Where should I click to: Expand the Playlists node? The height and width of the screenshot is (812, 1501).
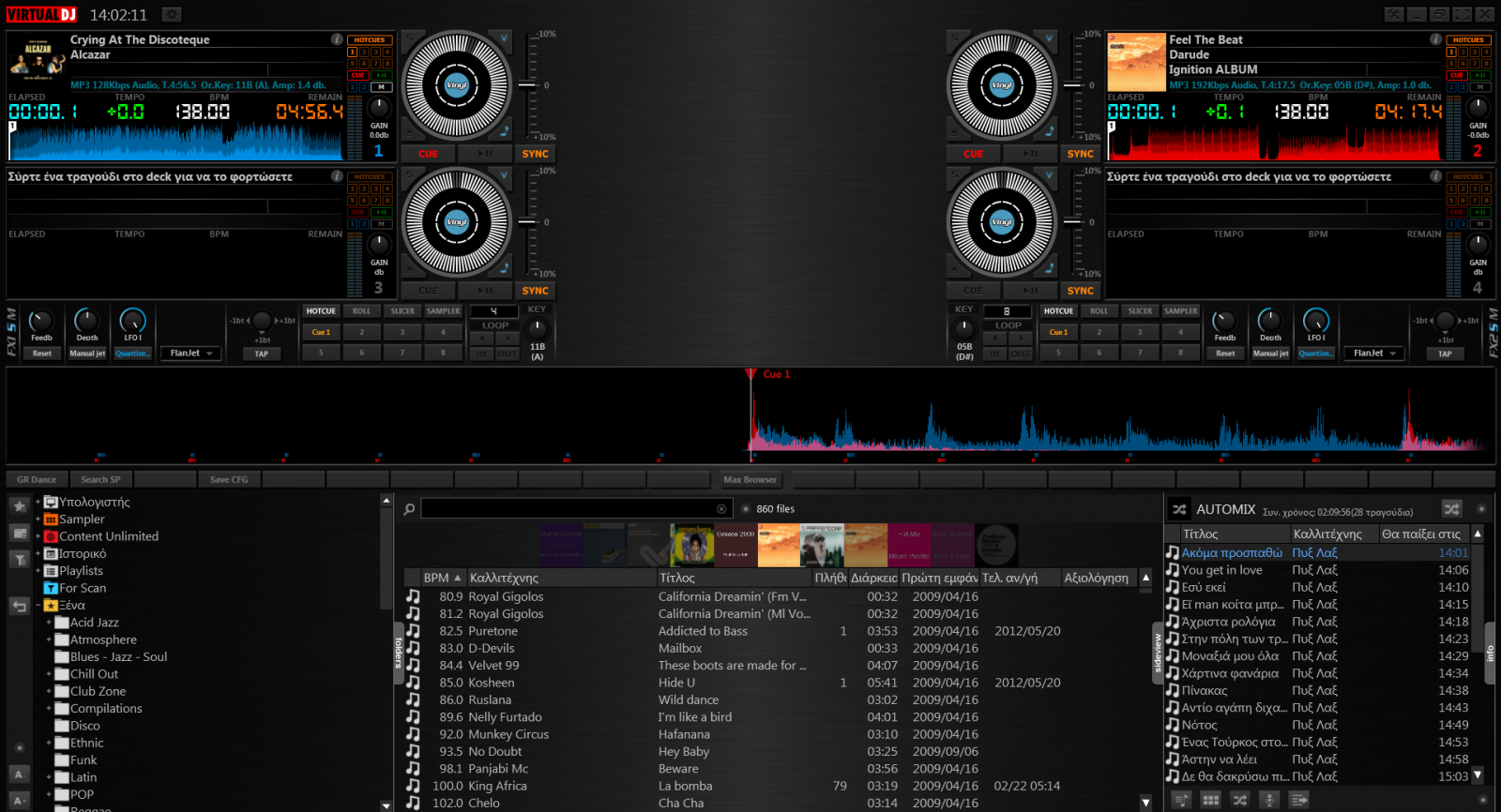click(x=38, y=571)
